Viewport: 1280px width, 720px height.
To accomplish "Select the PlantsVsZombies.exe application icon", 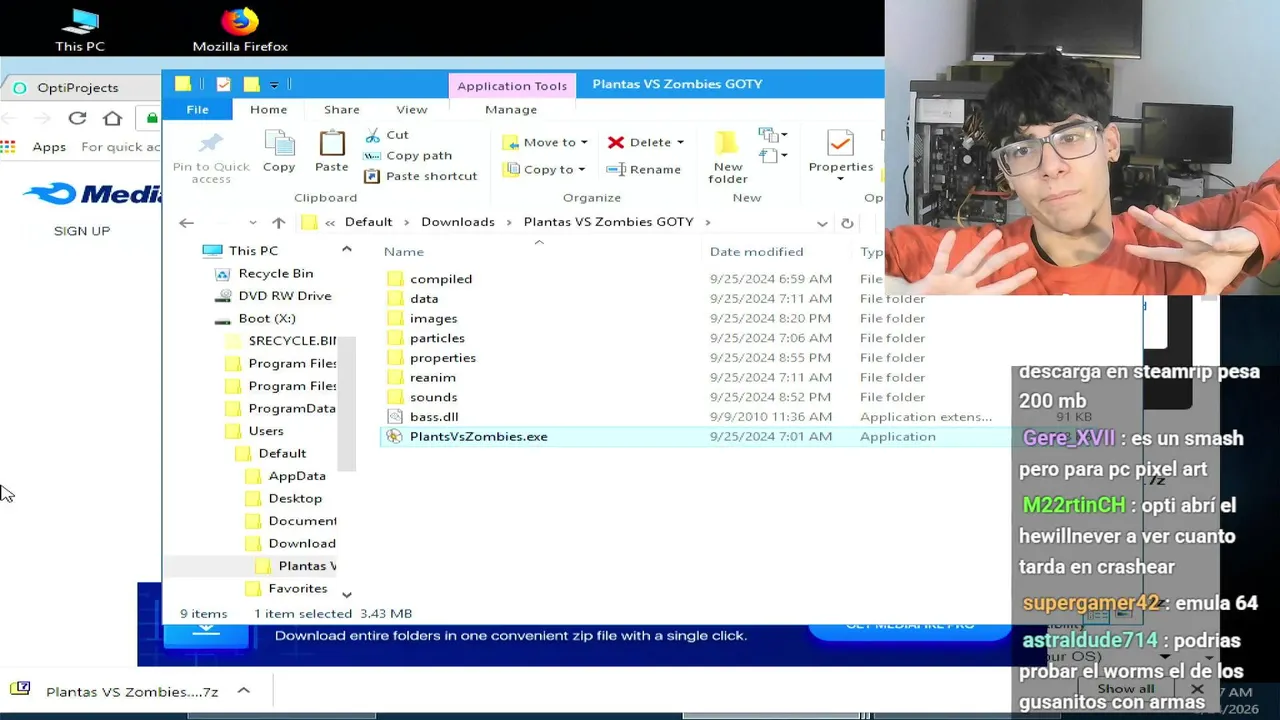I will click(x=394, y=437).
